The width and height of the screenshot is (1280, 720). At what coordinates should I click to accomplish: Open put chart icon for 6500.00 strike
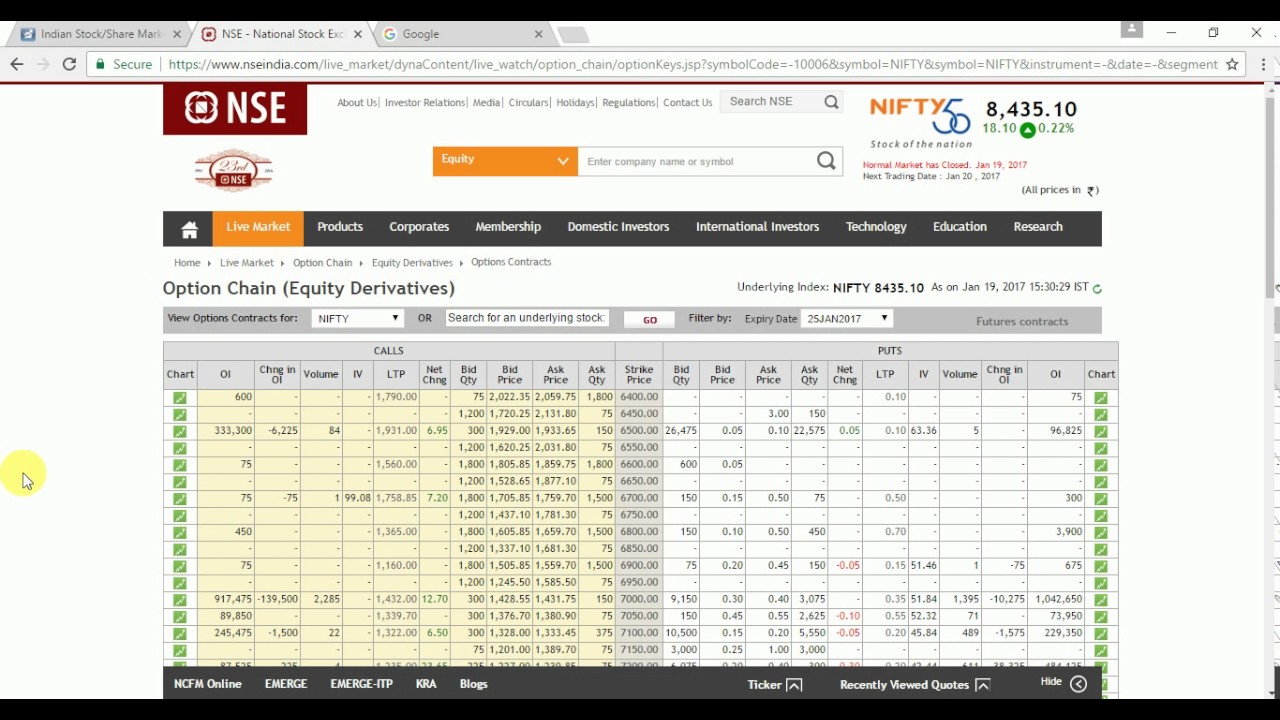pyautogui.click(x=1101, y=431)
